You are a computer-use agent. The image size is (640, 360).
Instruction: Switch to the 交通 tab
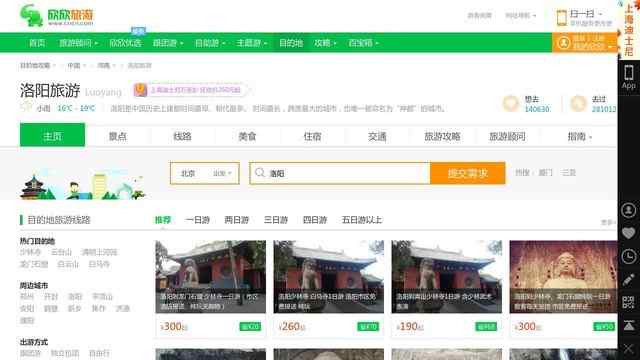[x=377, y=136]
